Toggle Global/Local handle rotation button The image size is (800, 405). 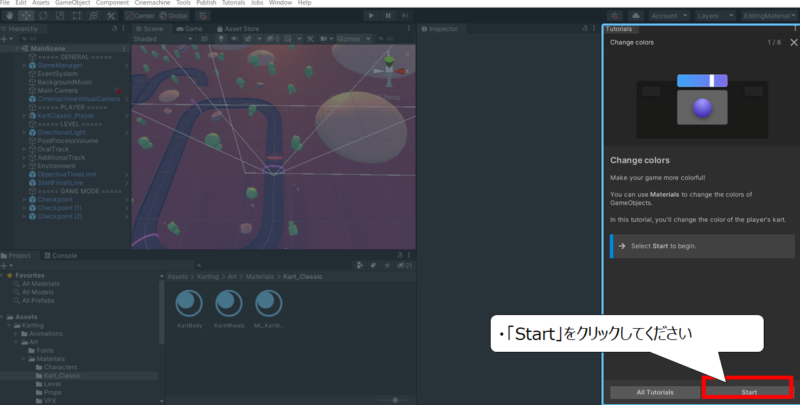pos(173,16)
